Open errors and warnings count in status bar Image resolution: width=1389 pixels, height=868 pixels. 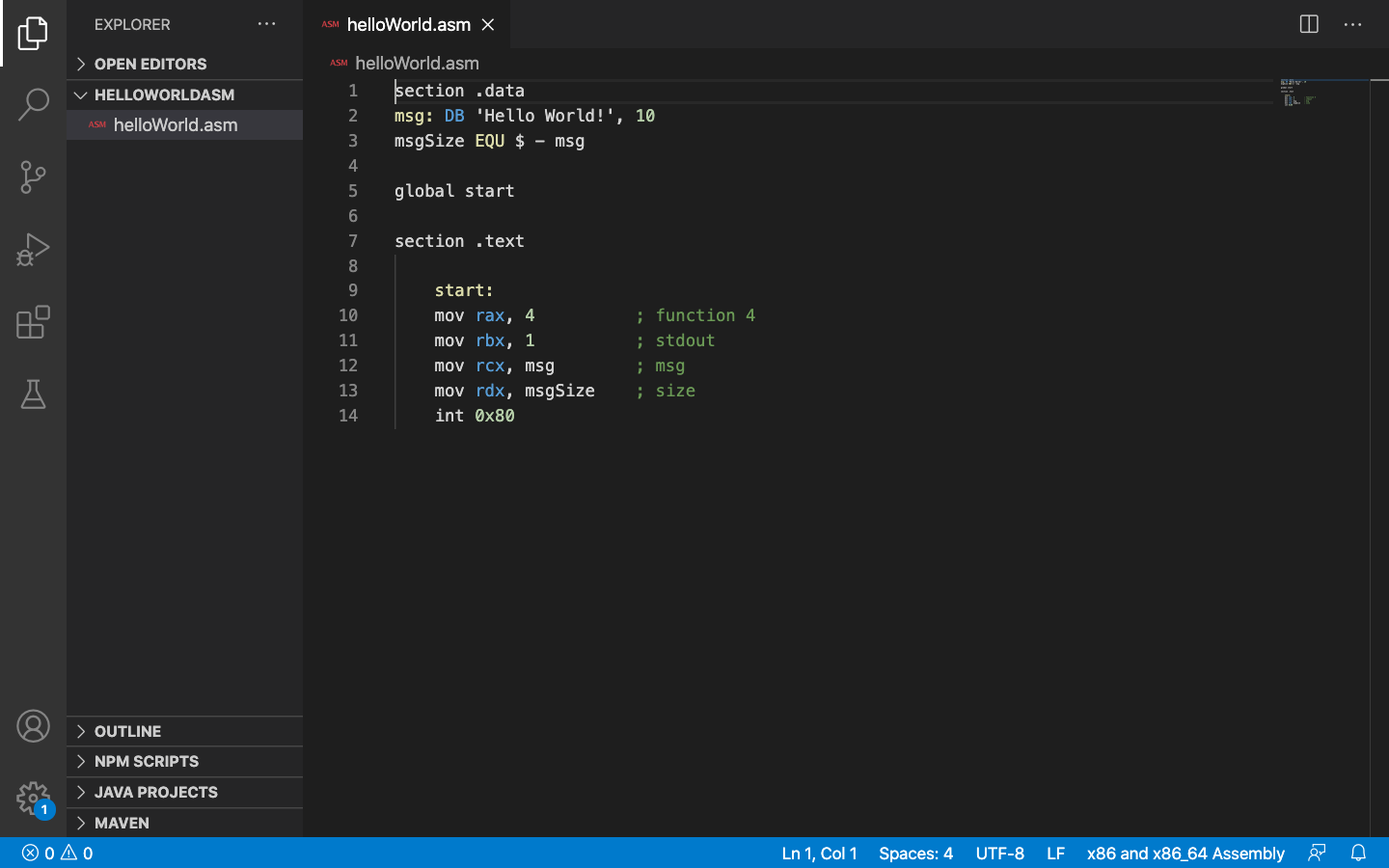pyautogui.click(x=58, y=853)
